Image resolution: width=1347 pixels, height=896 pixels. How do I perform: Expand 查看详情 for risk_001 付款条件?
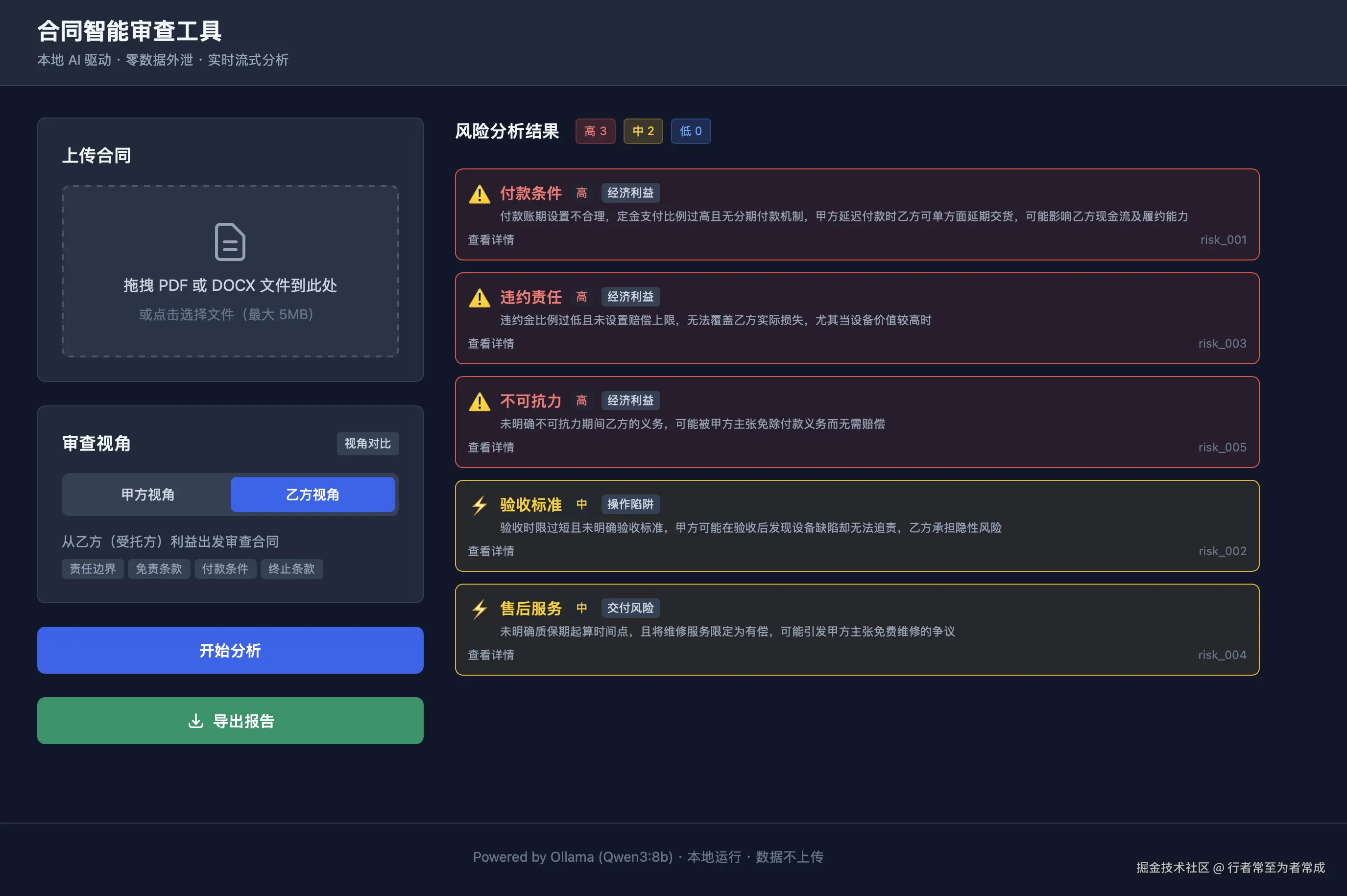point(490,240)
